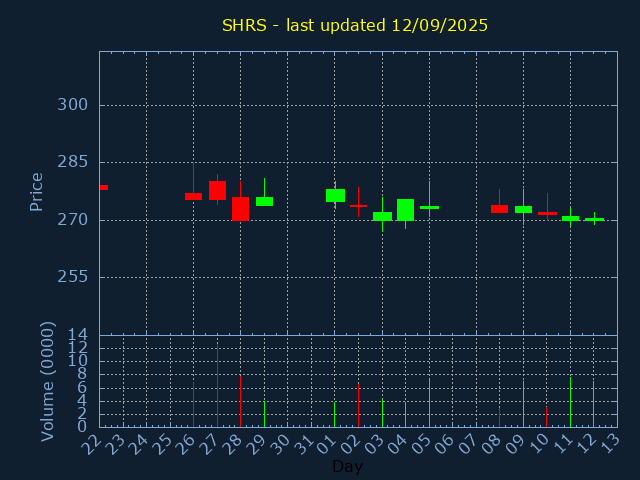Image resolution: width=640 pixels, height=480 pixels.
Task: Click the 'Price' axis title
Action: (36, 192)
